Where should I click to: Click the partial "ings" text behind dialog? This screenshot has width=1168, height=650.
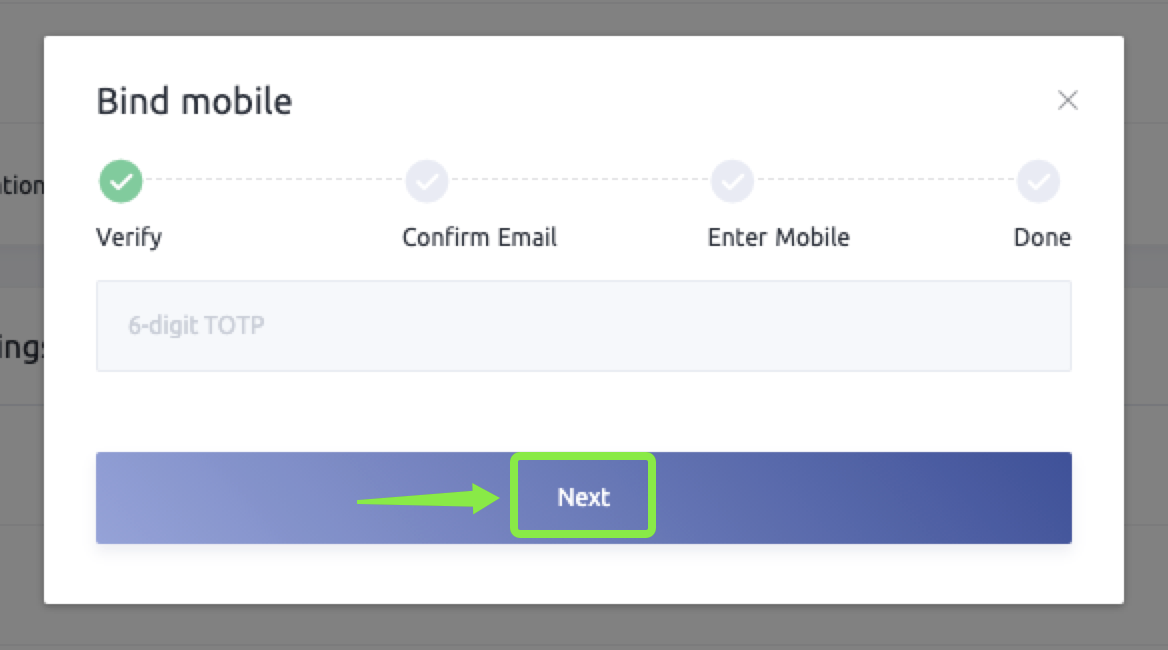point(20,352)
